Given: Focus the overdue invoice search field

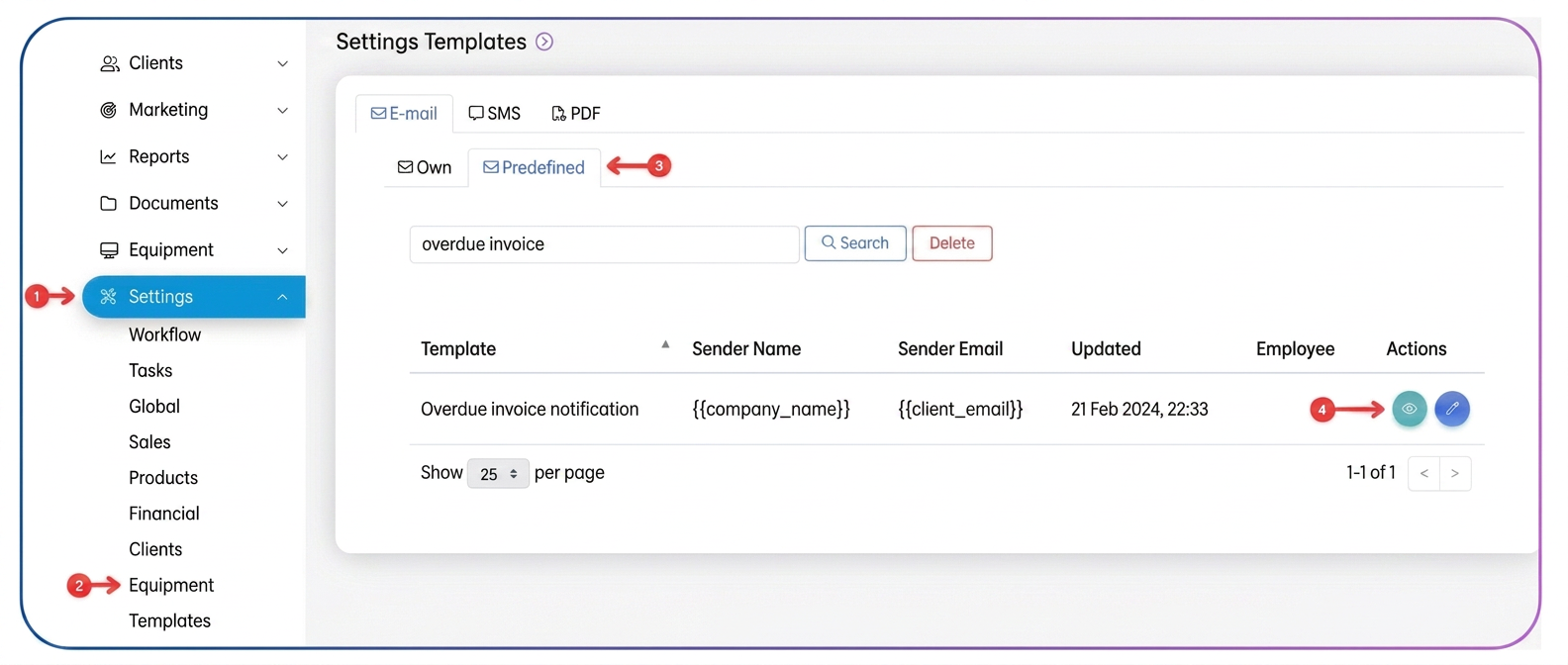Looking at the screenshot, I should (604, 244).
